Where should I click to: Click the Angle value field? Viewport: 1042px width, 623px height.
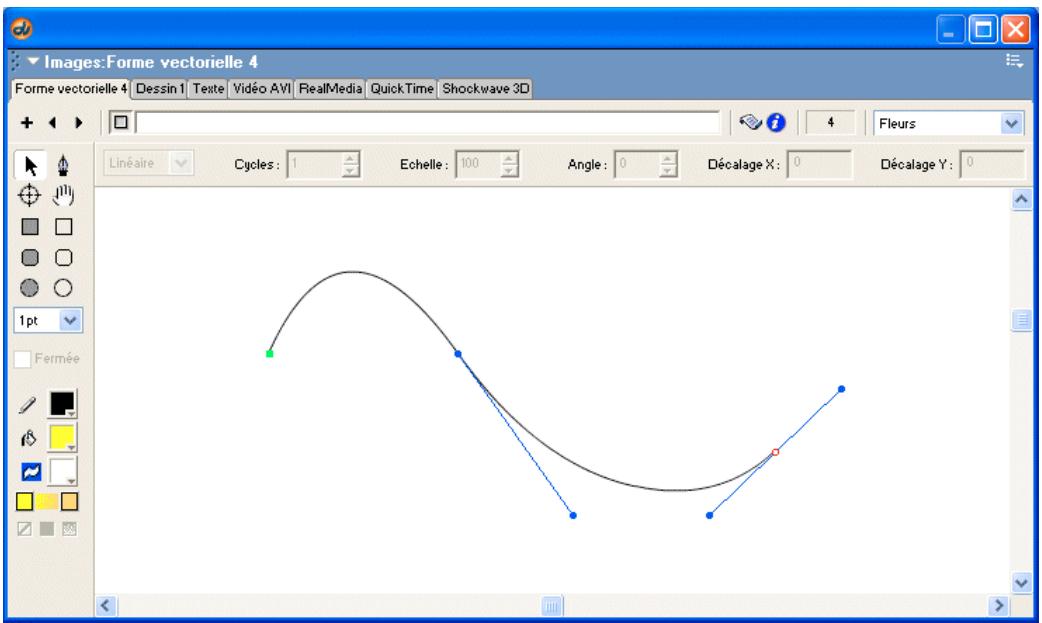tap(637, 164)
